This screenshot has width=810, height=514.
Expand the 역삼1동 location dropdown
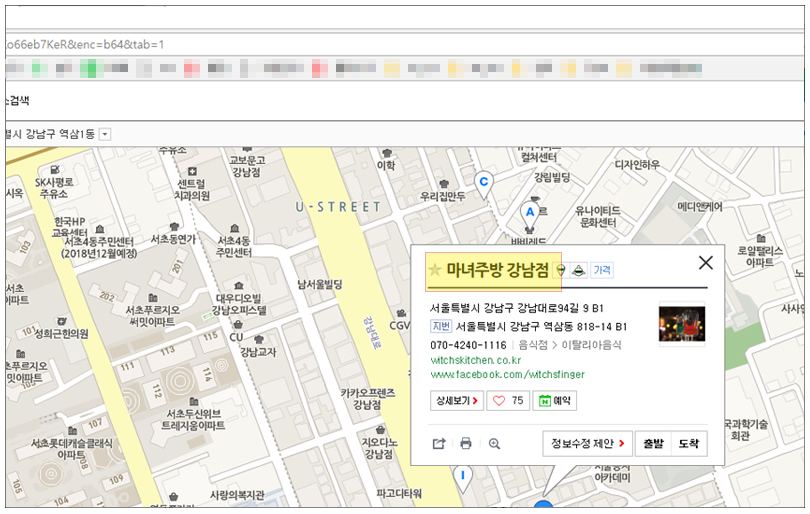tap(105, 134)
